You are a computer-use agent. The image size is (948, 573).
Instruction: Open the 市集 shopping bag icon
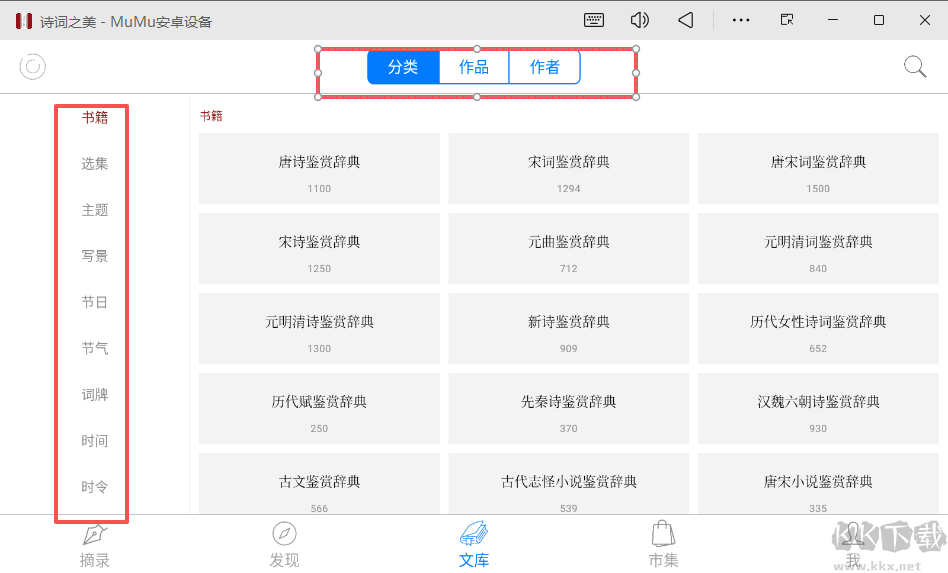point(663,533)
